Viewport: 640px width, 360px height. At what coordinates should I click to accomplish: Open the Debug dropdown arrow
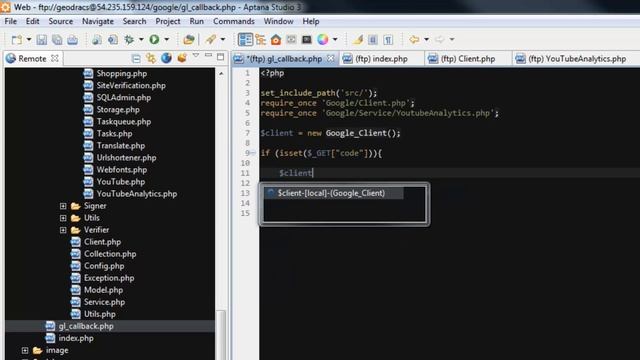[141, 40]
